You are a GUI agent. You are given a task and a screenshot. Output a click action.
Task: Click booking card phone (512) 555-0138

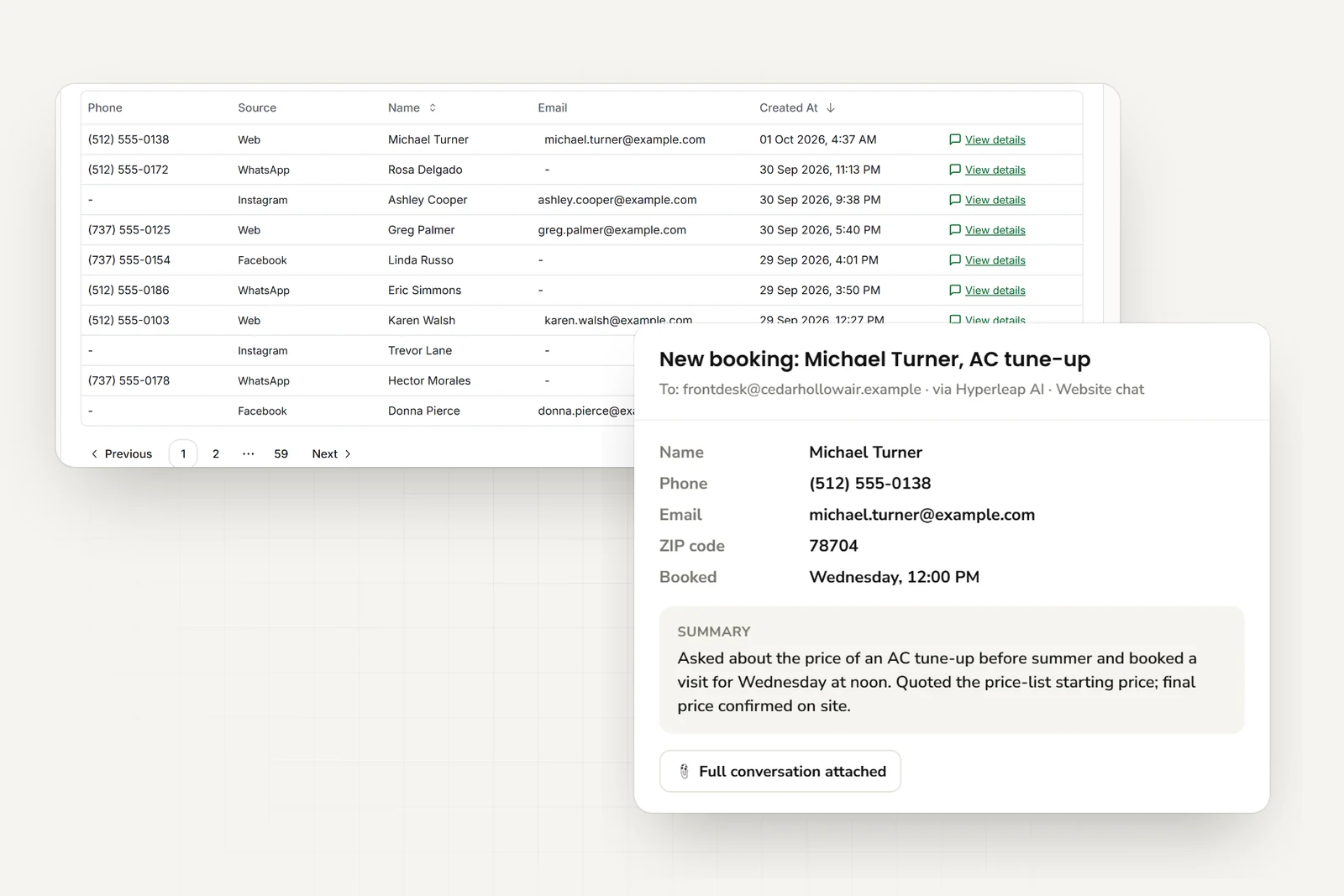point(870,484)
